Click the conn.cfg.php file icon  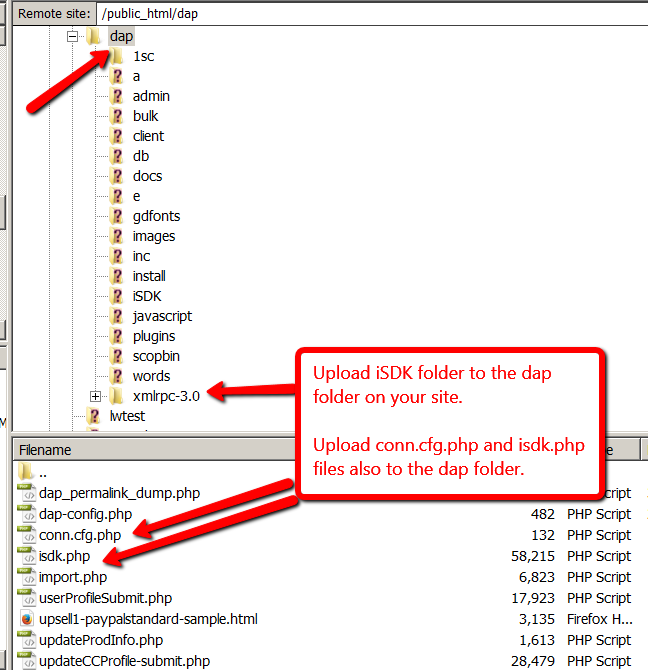pos(27,535)
